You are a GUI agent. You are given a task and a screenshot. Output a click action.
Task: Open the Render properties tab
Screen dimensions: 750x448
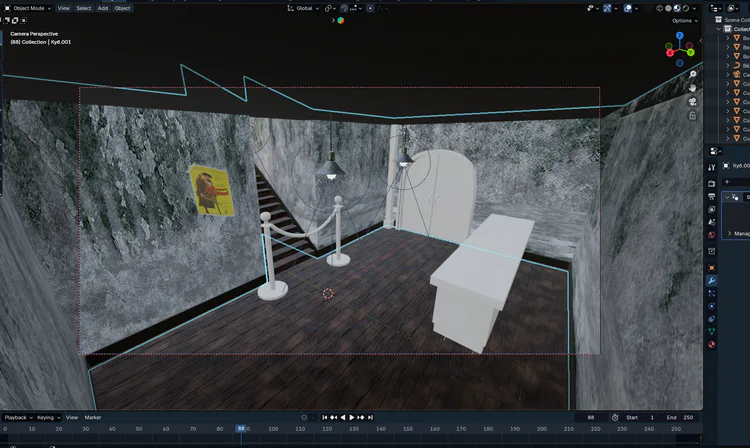click(x=712, y=184)
